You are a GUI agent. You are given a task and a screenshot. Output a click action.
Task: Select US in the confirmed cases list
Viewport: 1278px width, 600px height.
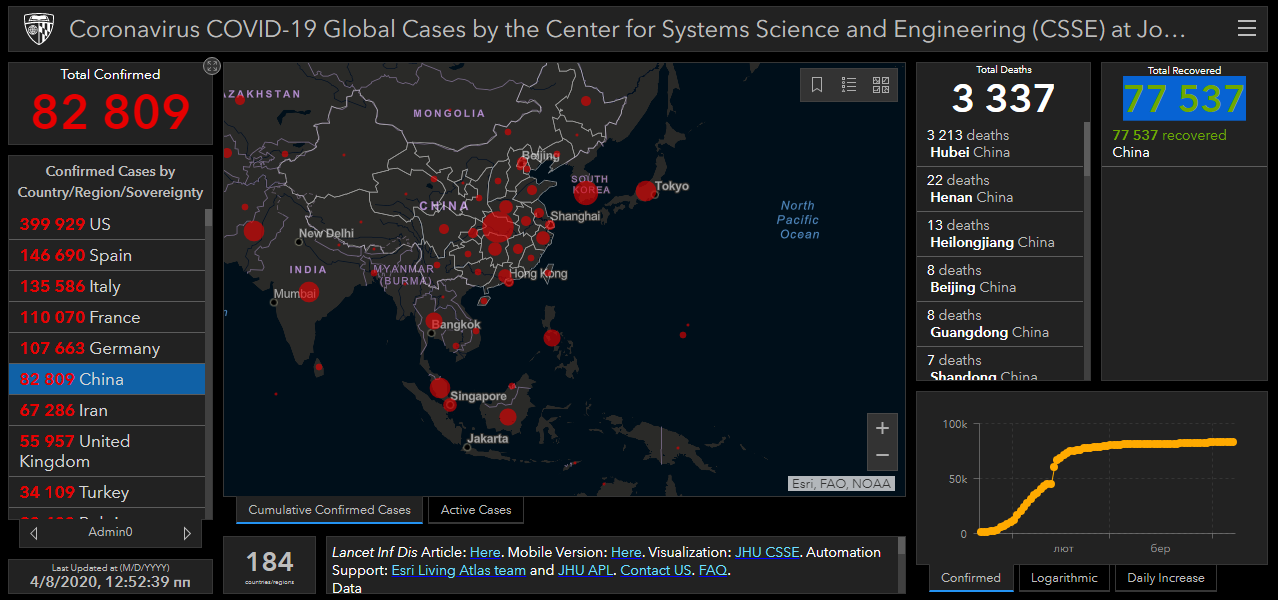tap(107, 224)
